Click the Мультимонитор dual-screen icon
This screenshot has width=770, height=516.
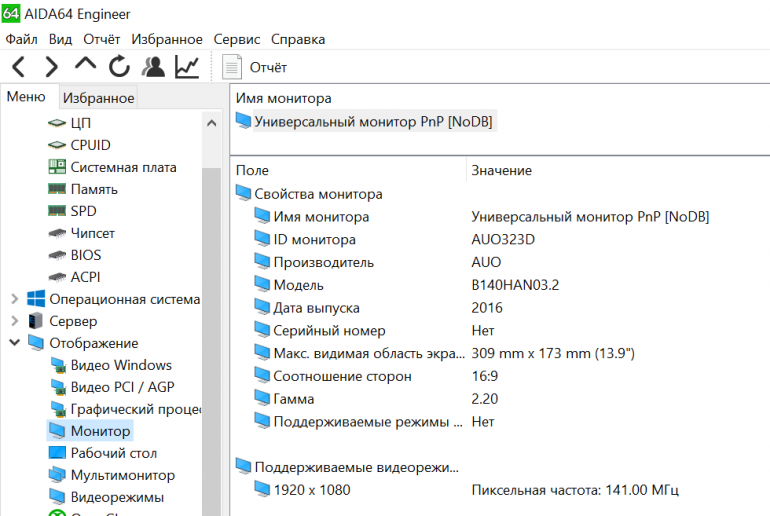(57, 475)
